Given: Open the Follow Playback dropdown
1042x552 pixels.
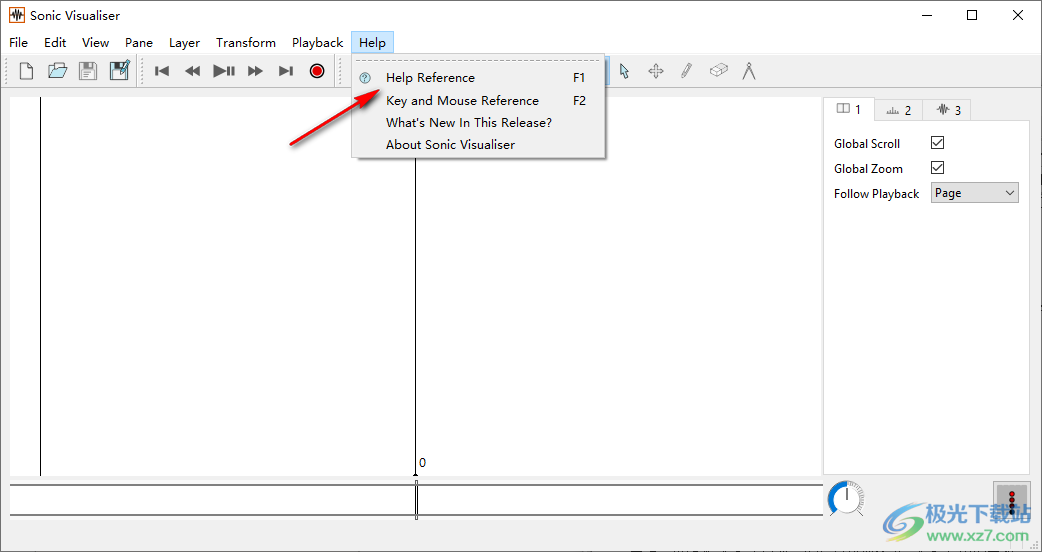Looking at the screenshot, I should click(974, 193).
